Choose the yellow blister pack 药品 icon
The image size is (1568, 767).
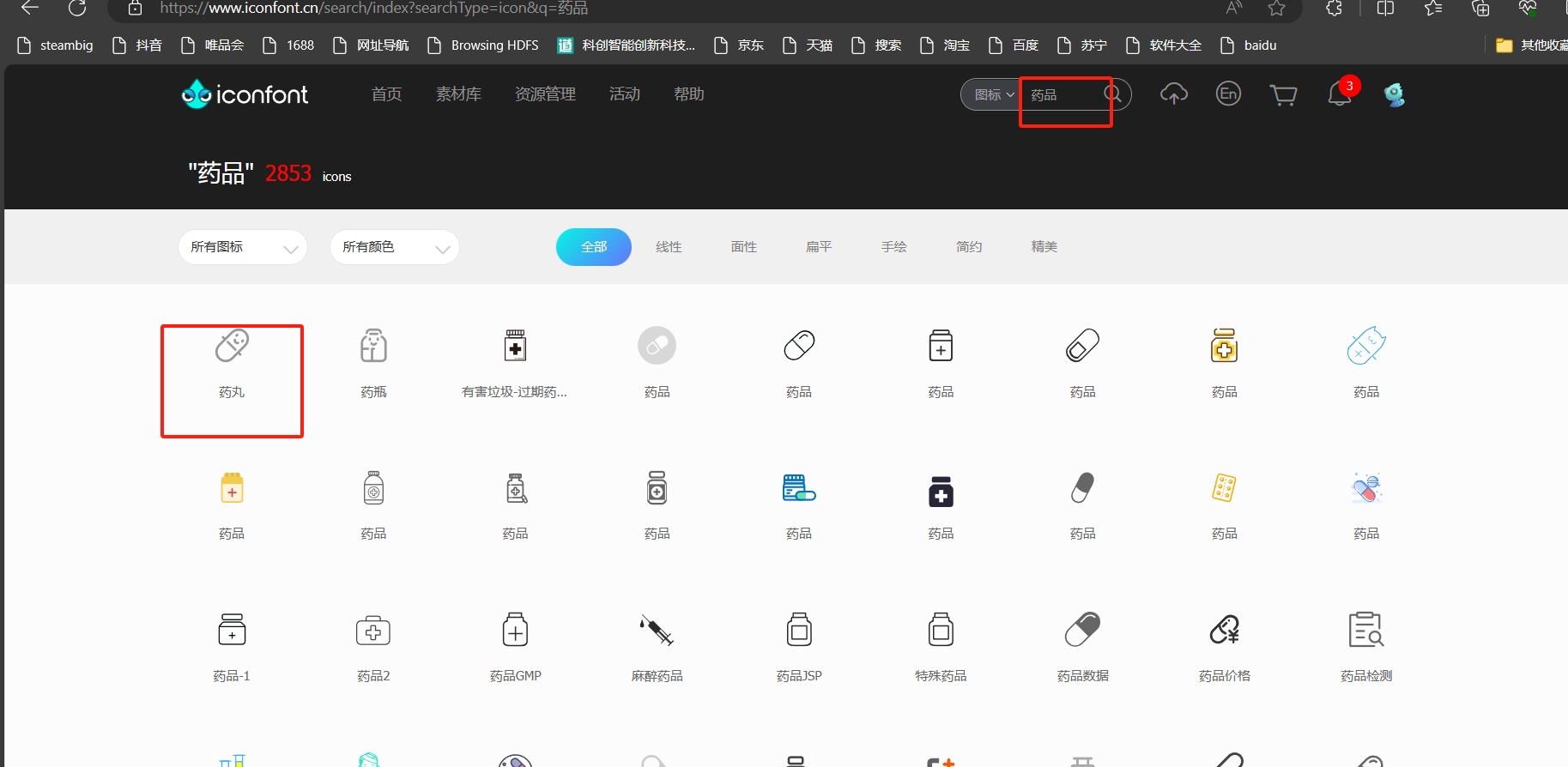[1224, 488]
